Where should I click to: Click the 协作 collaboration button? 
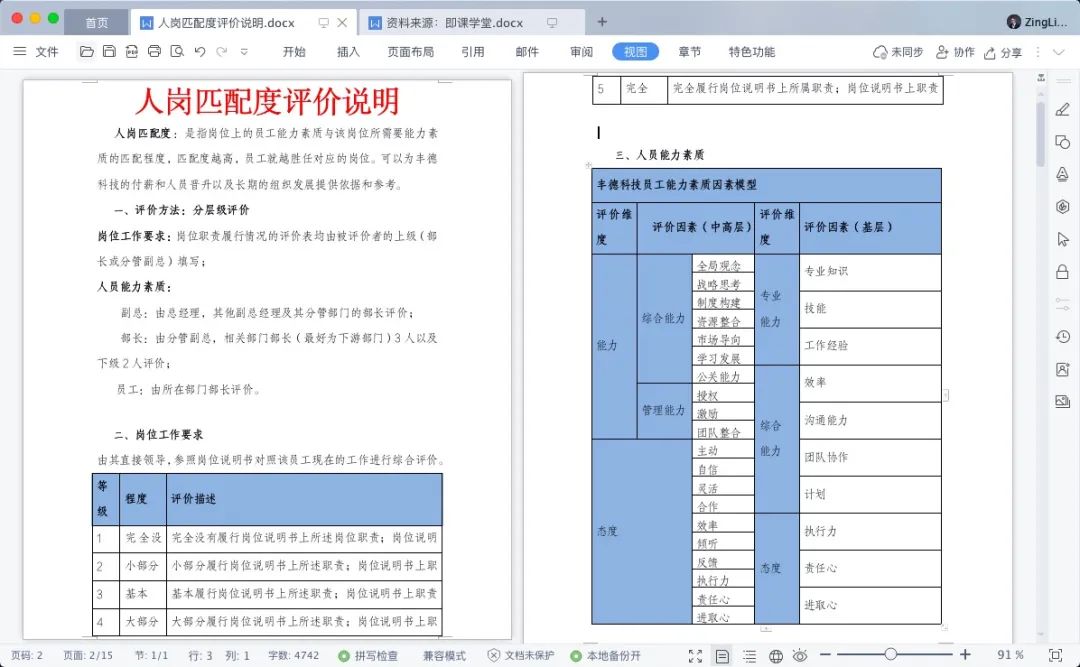tap(955, 52)
